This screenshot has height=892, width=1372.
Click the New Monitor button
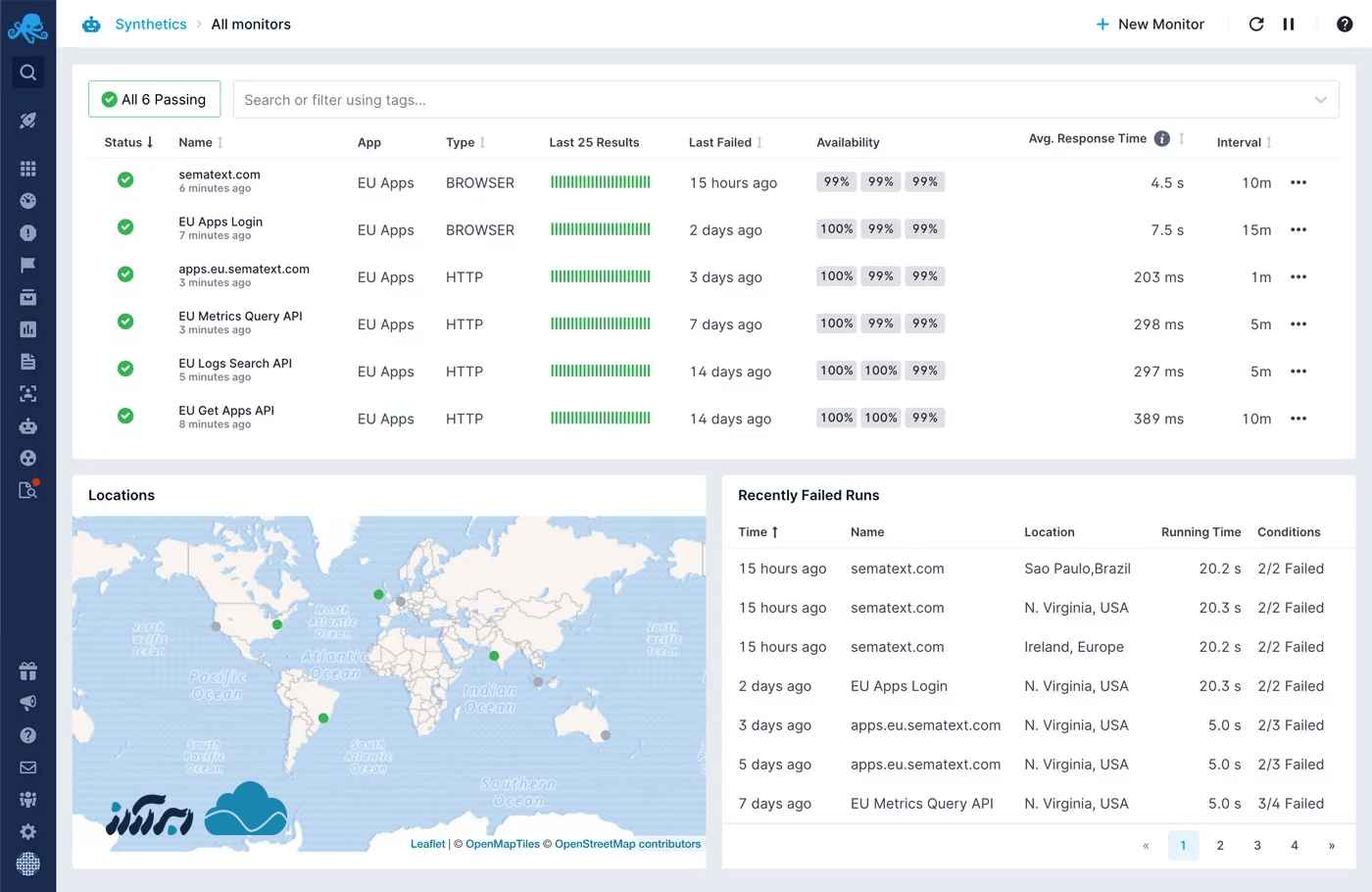1150,25
